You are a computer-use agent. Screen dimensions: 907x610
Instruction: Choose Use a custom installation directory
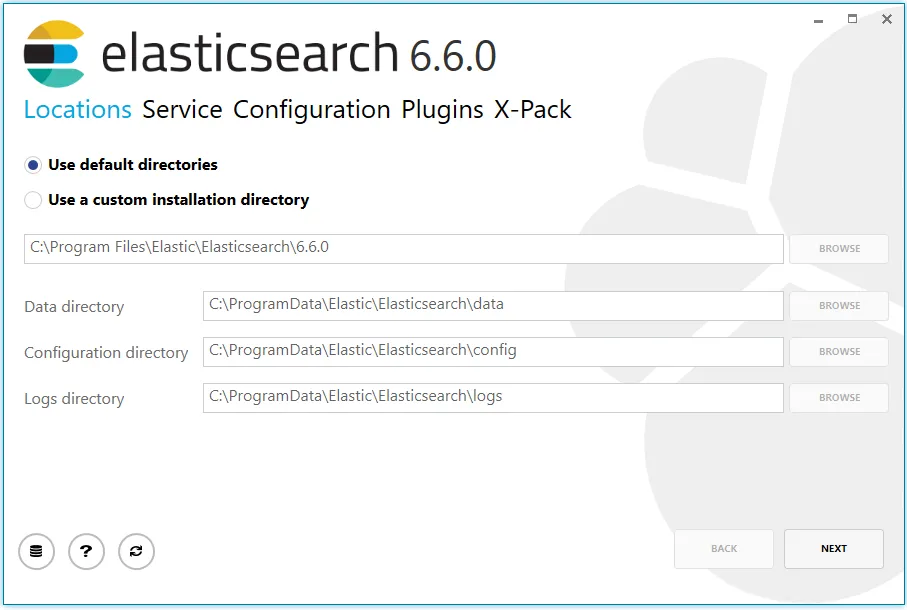click(x=34, y=200)
